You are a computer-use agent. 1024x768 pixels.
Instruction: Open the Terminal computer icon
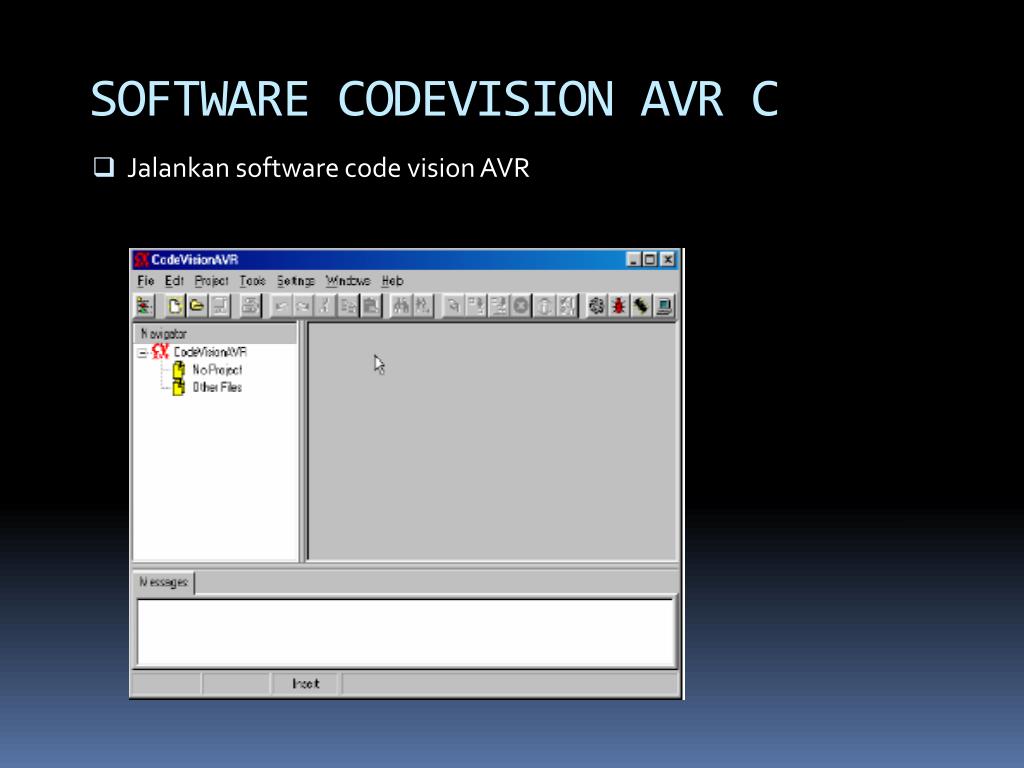(x=664, y=306)
